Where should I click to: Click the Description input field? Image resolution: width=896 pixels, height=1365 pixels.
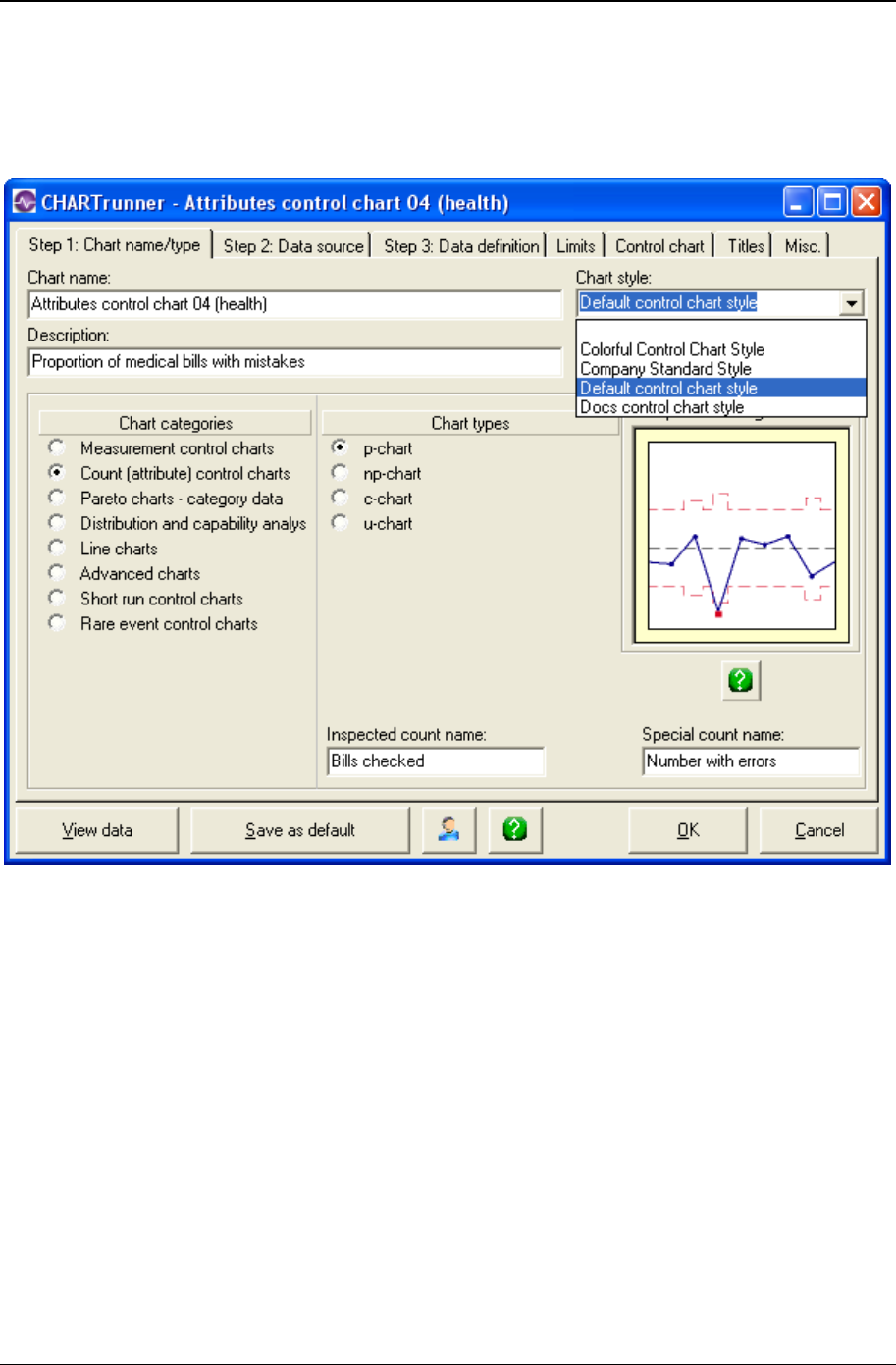click(295, 362)
